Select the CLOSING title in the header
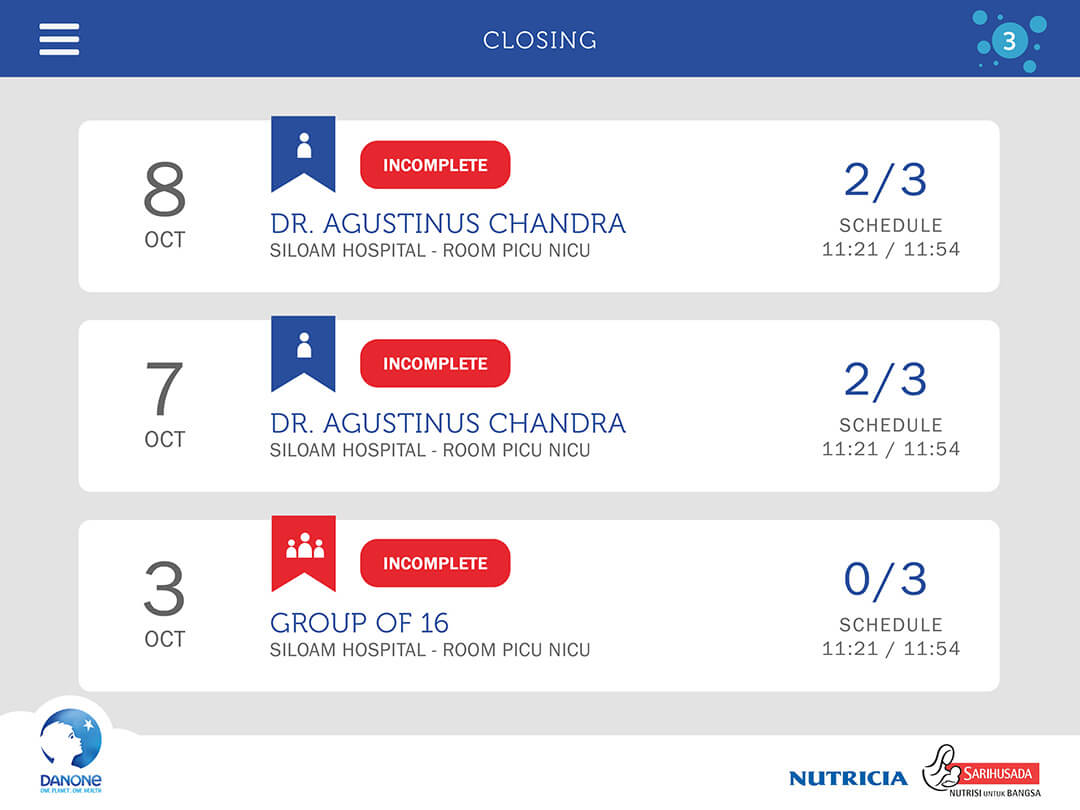Screen dimensions: 1080x810 [540, 40]
